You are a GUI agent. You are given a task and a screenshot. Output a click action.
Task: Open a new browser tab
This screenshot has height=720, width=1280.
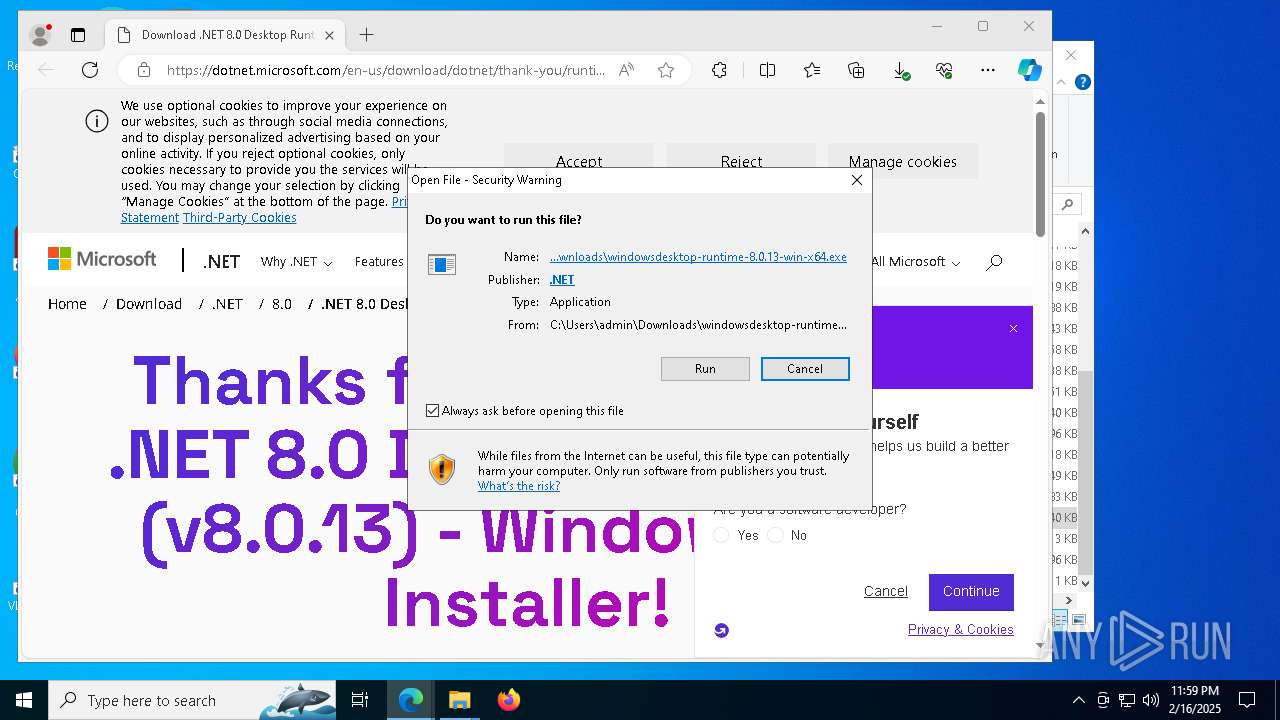click(x=366, y=35)
